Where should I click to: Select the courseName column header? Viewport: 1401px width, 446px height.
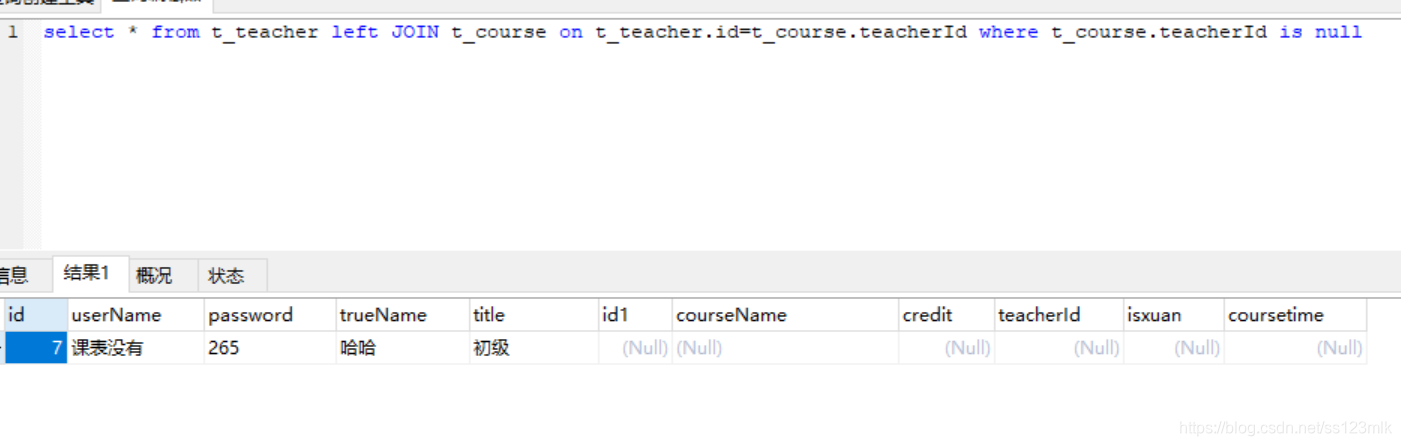785,315
